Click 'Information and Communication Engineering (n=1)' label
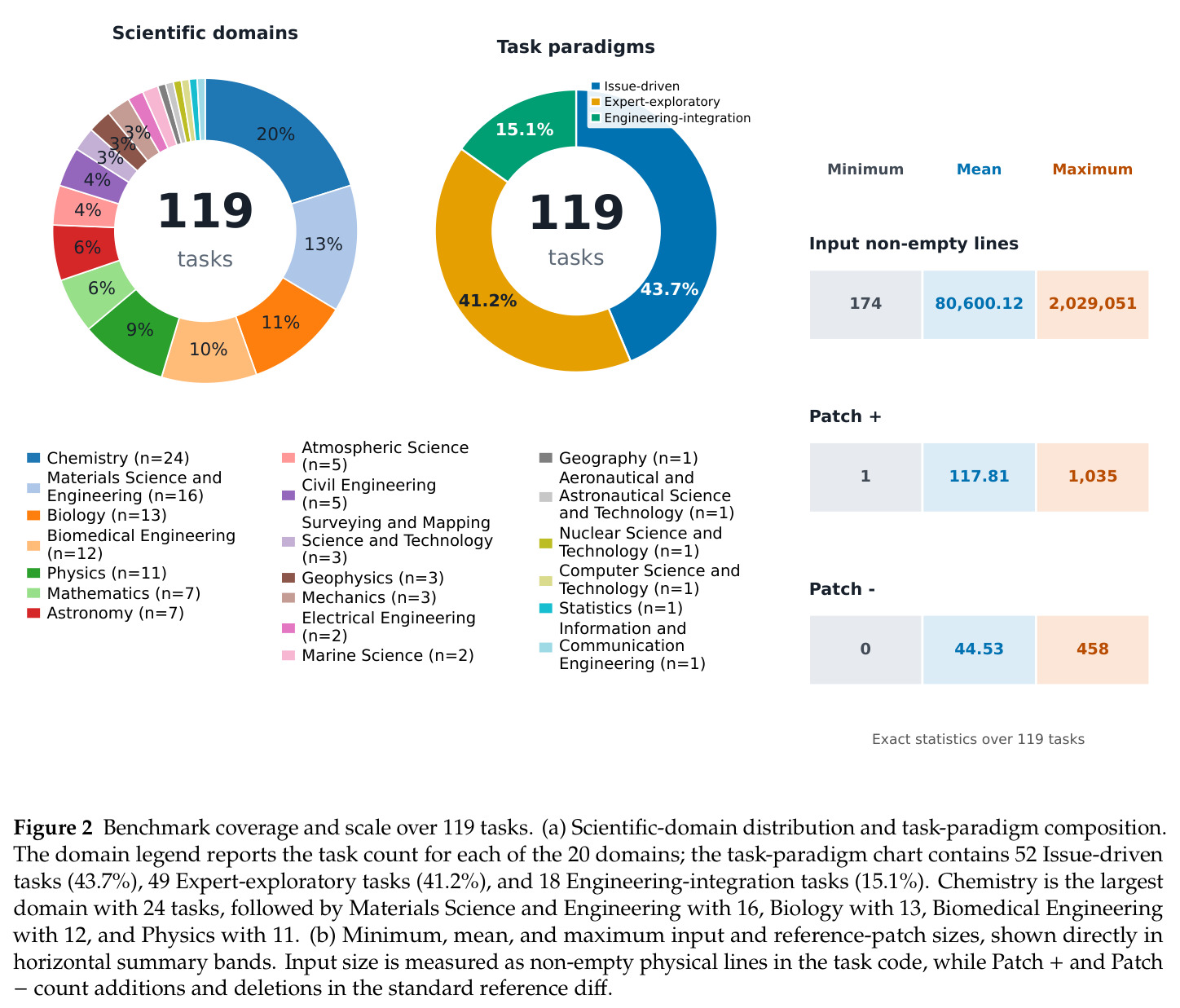Image resolution: width=1180 pixels, height=1008 pixels. 632,645
